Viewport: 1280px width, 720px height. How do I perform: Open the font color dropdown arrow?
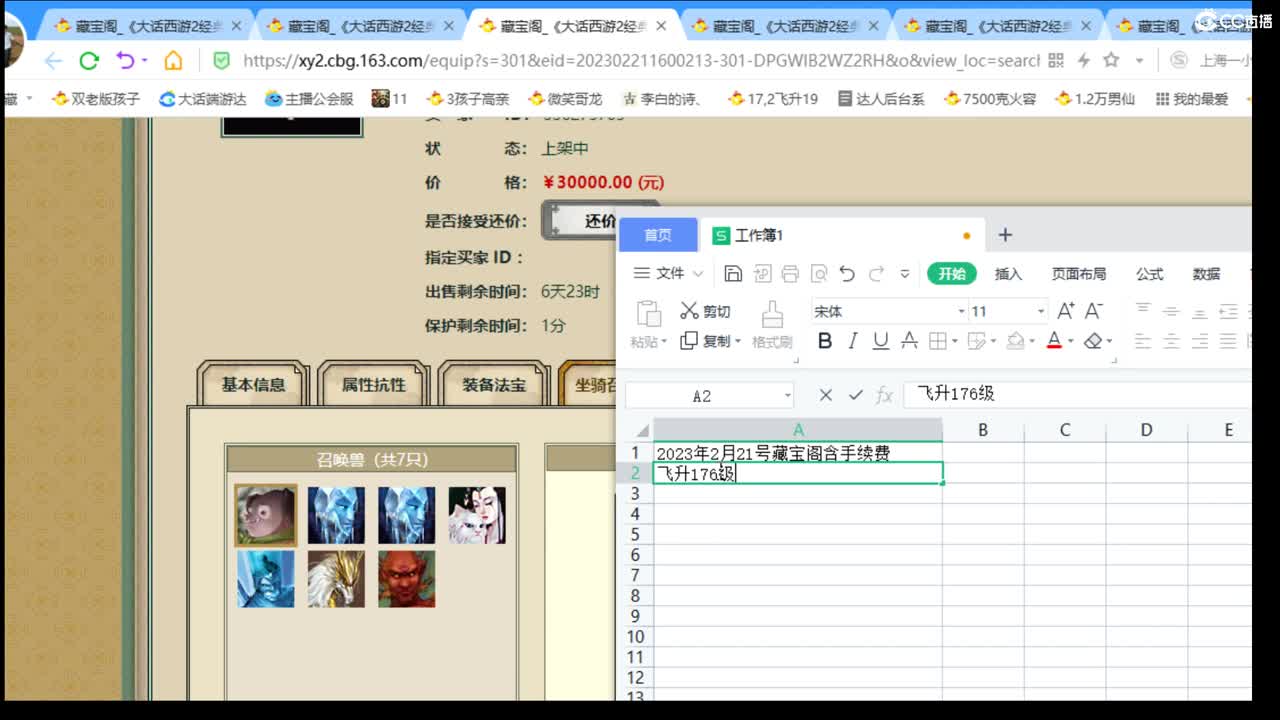tap(1070, 342)
